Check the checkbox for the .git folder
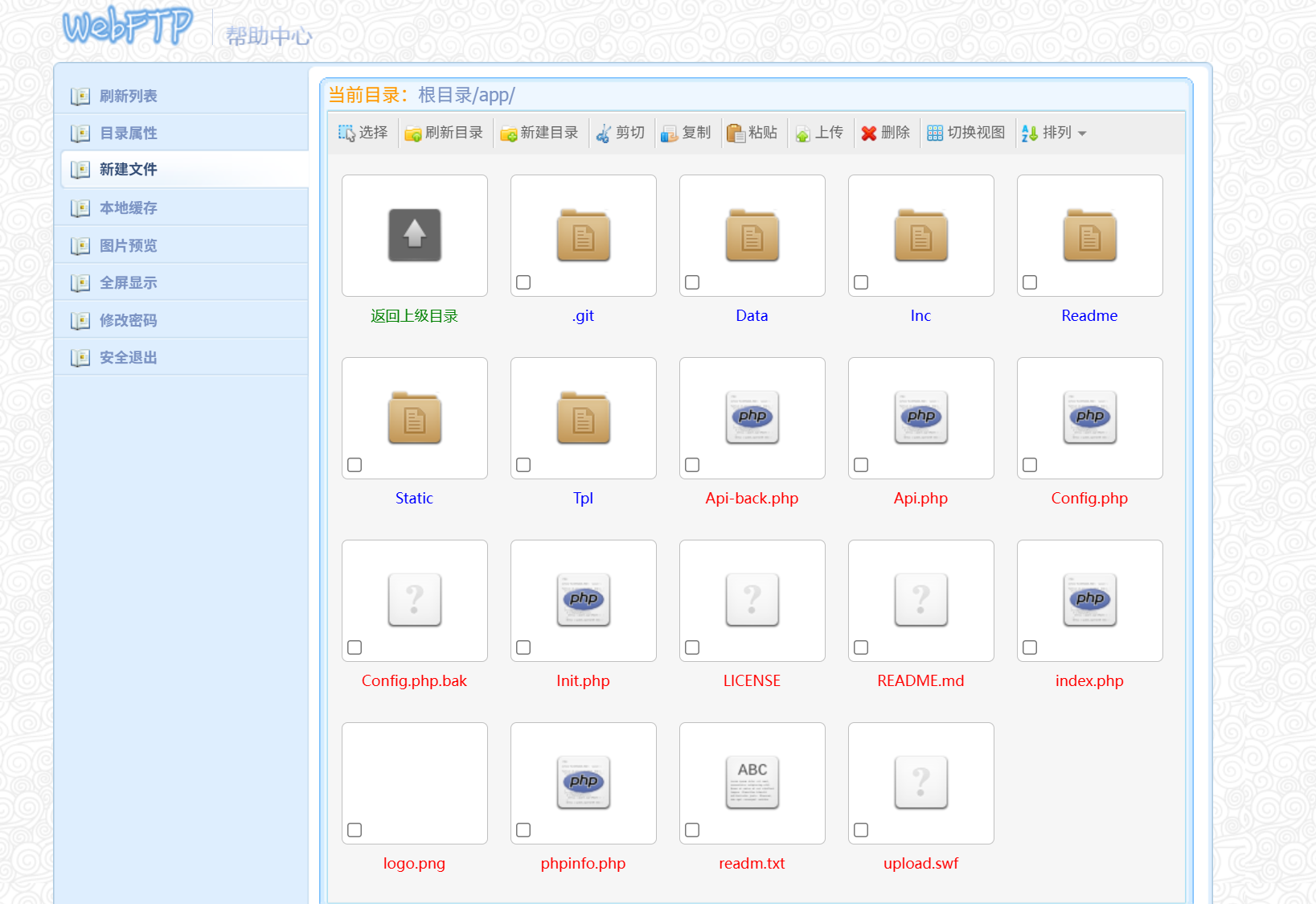 [523, 282]
